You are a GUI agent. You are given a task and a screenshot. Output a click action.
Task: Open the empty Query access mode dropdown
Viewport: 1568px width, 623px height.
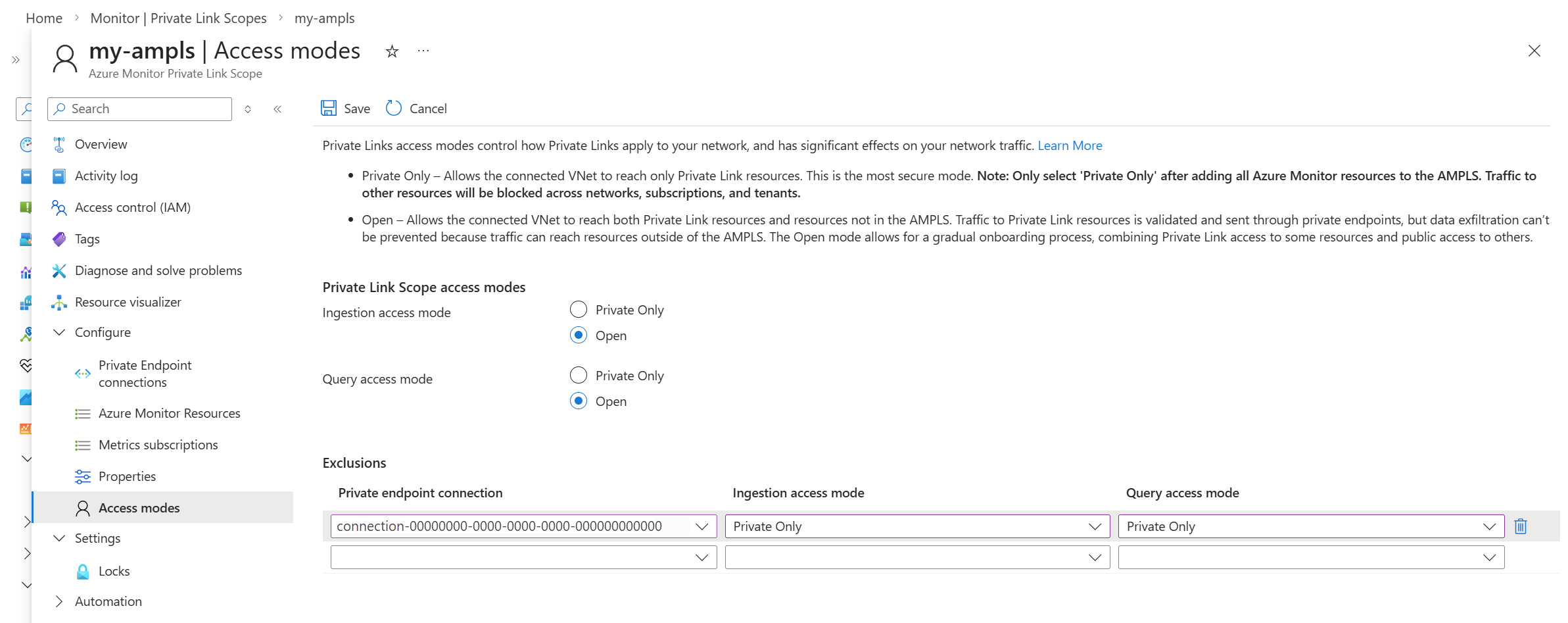pos(1311,557)
